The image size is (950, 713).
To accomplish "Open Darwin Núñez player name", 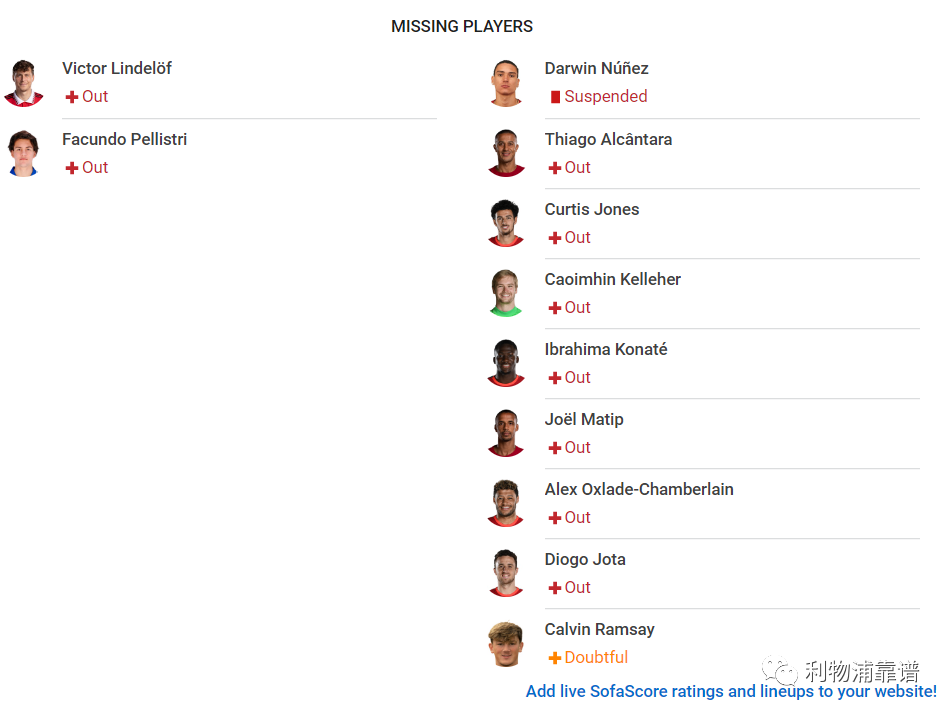I will 596,68.
